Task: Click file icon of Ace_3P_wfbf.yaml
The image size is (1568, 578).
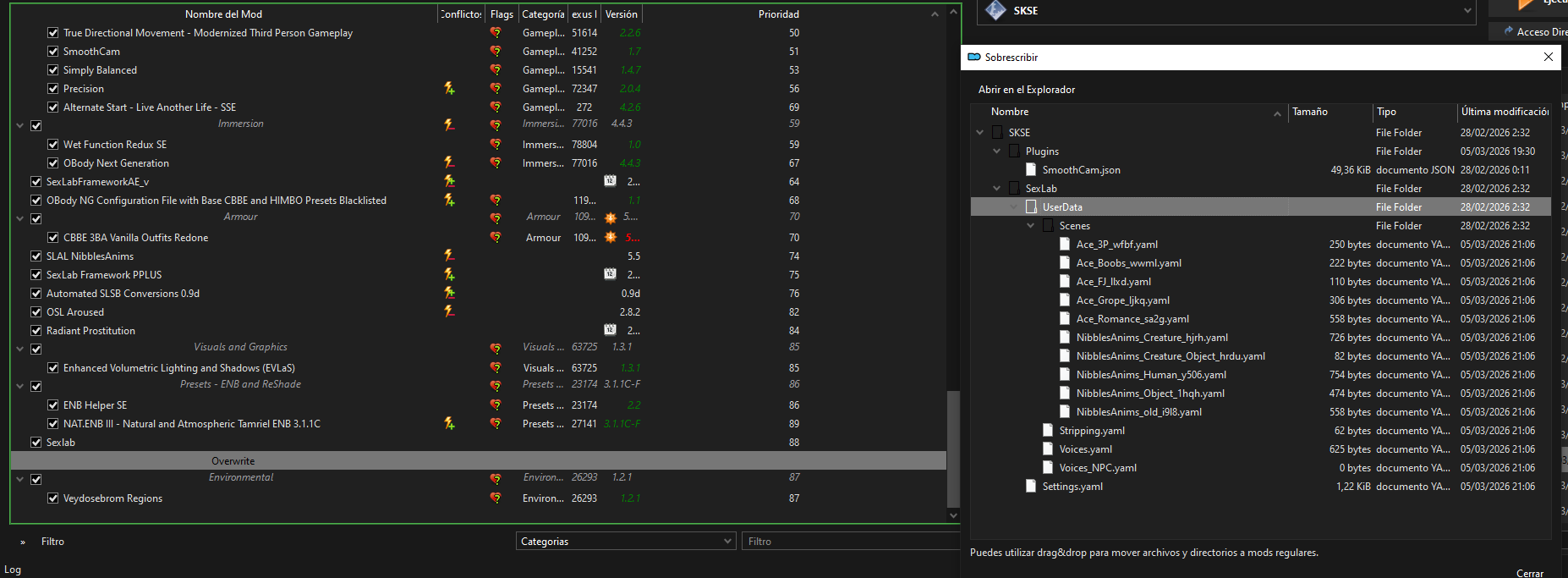Action: click(1065, 244)
